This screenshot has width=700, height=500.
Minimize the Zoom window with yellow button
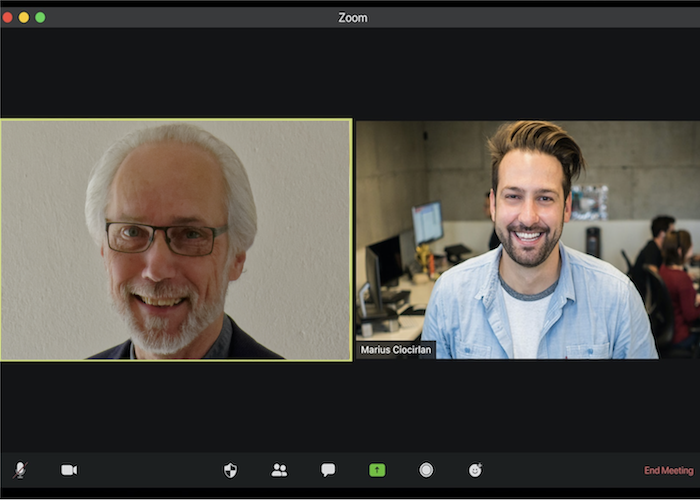pos(24,17)
